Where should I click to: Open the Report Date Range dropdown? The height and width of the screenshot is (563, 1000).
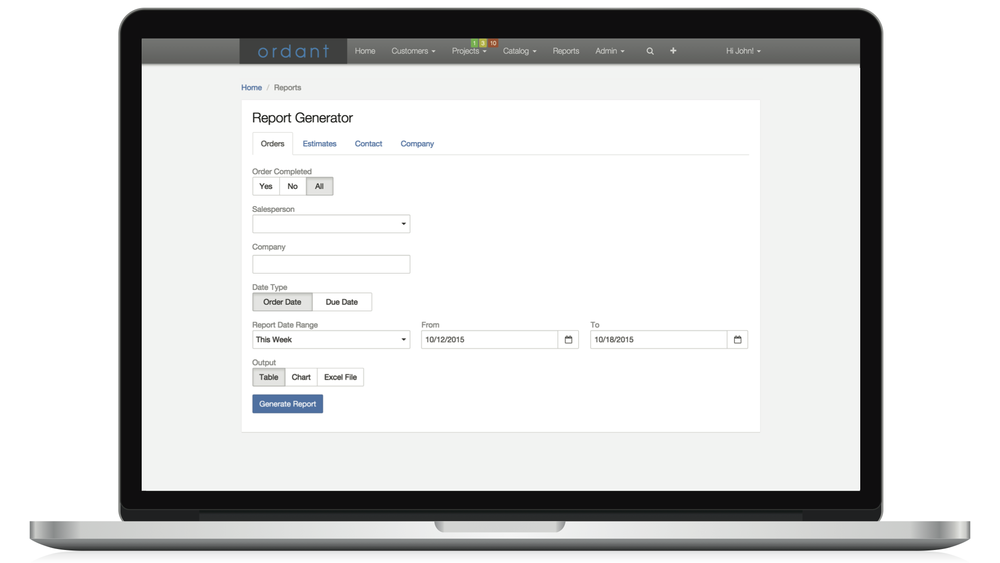point(331,340)
